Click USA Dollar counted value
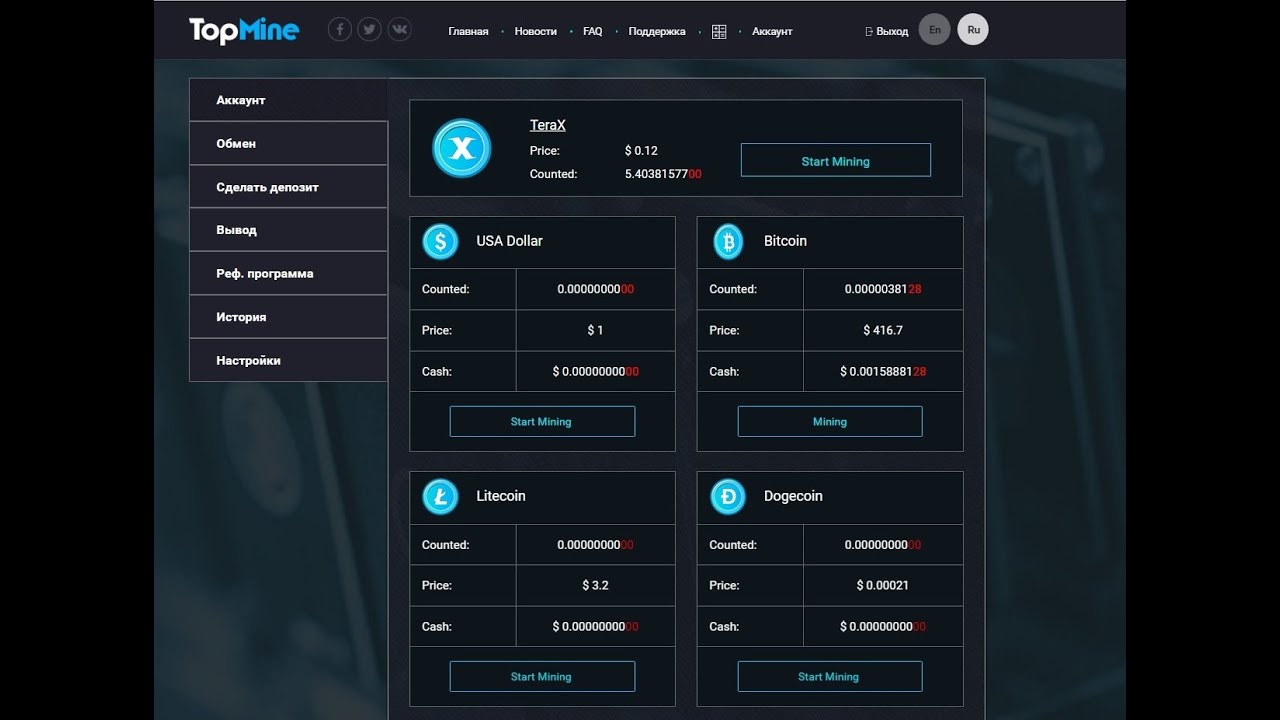Viewport: 1280px width, 720px height. click(x=595, y=289)
